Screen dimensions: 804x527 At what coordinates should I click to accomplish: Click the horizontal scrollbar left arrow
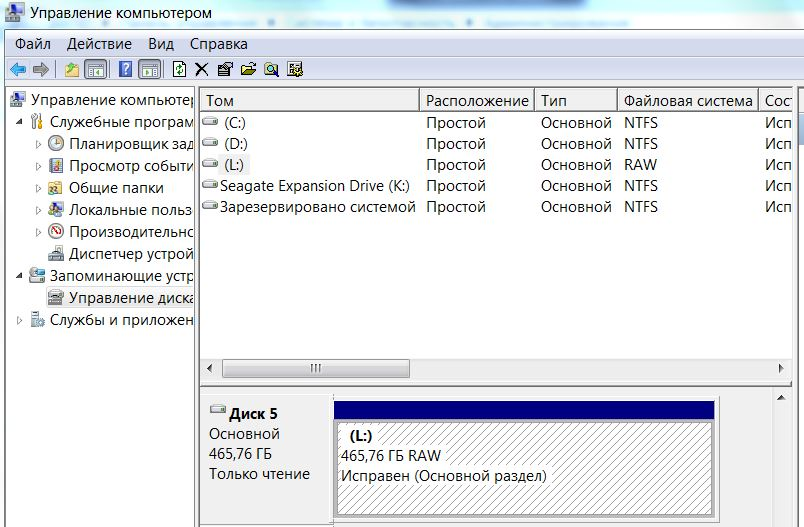tap(209, 368)
